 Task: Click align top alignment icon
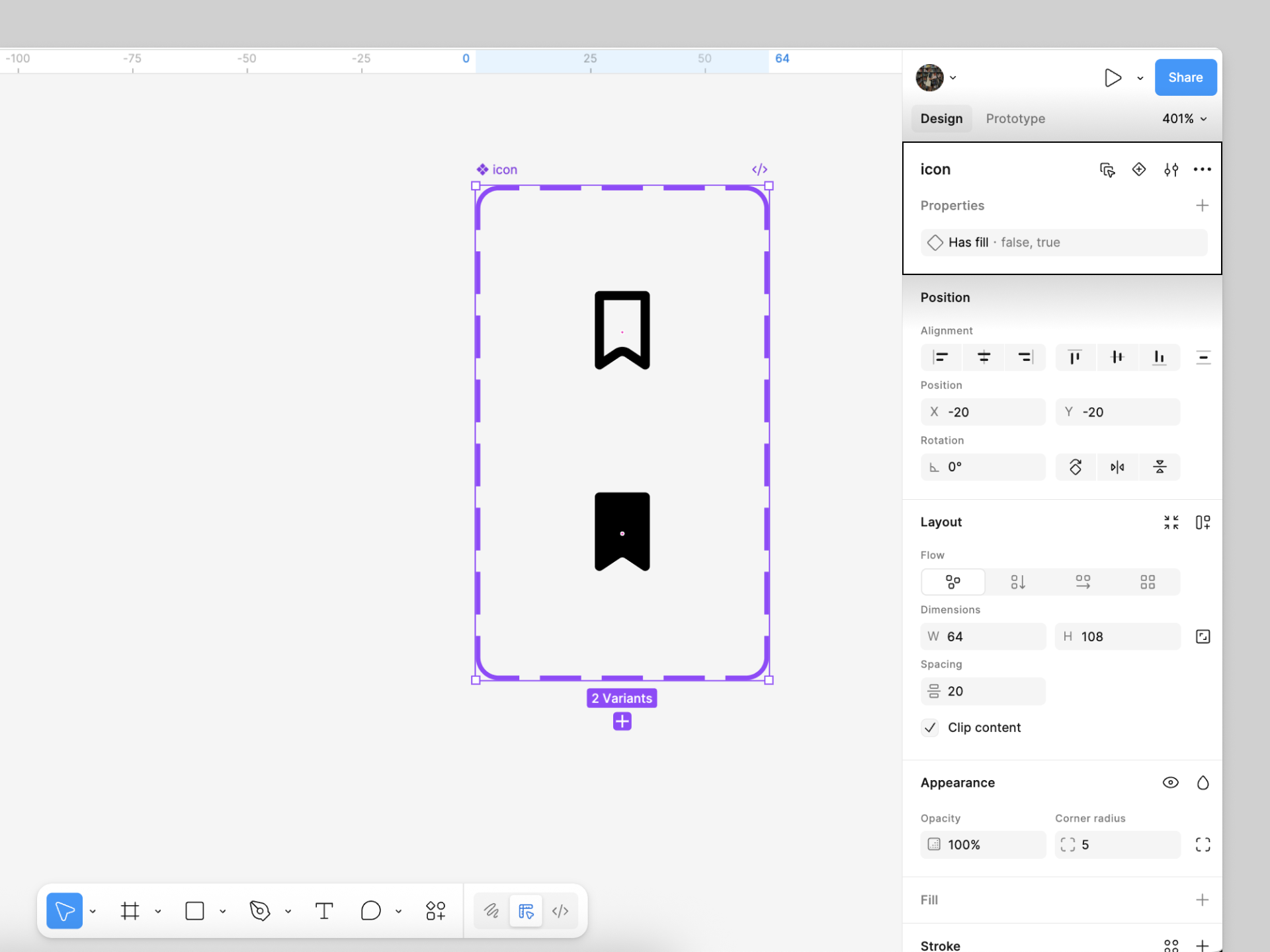[x=1075, y=358]
